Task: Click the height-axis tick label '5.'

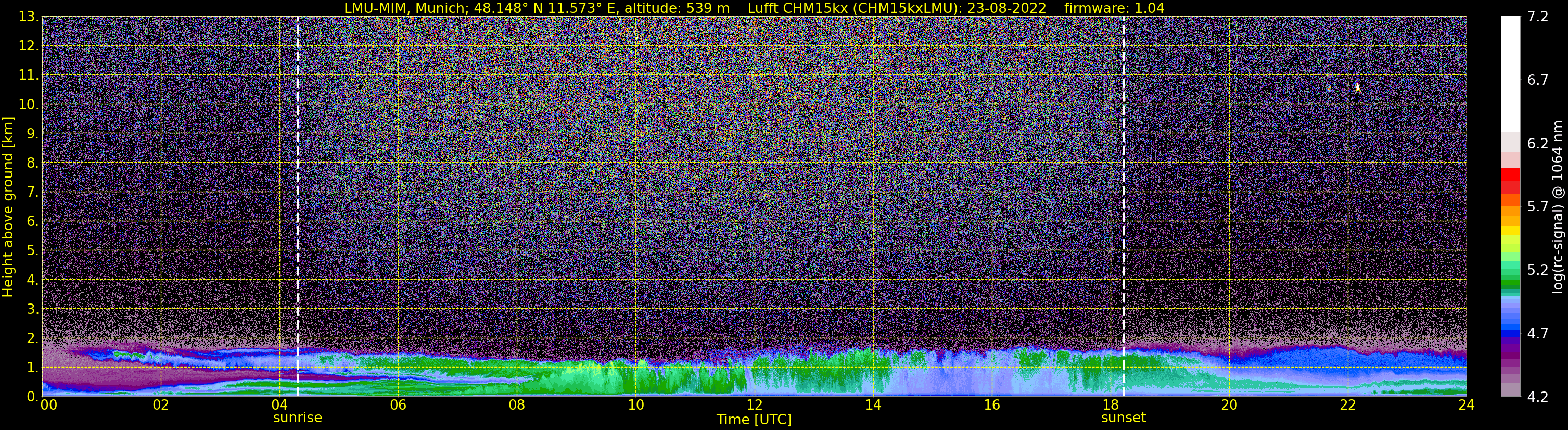Action: click(x=32, y=250)
